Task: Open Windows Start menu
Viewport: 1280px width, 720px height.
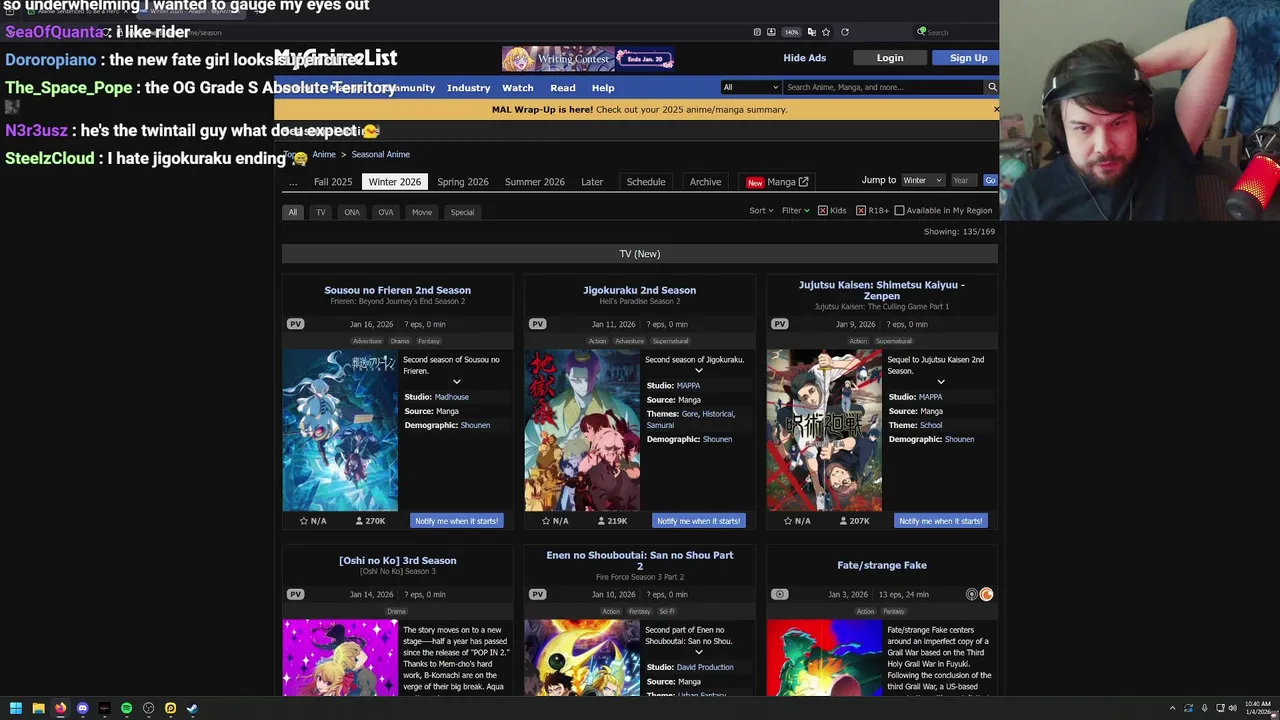Action: tap(15, 708)
